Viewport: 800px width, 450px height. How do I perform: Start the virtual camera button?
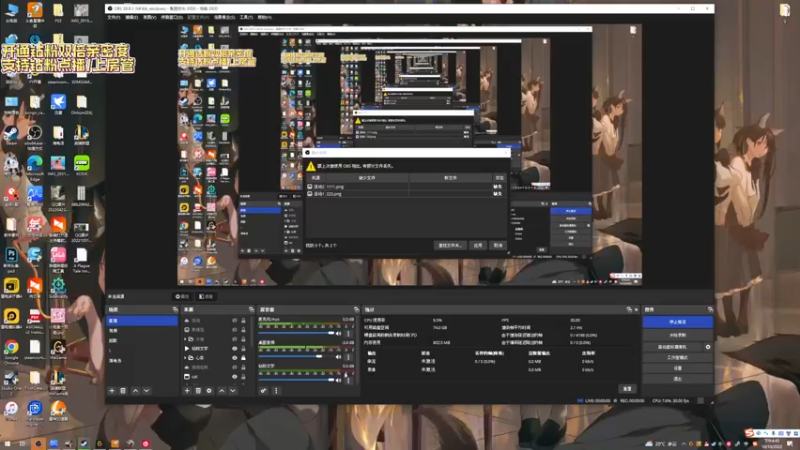point(672,347)
